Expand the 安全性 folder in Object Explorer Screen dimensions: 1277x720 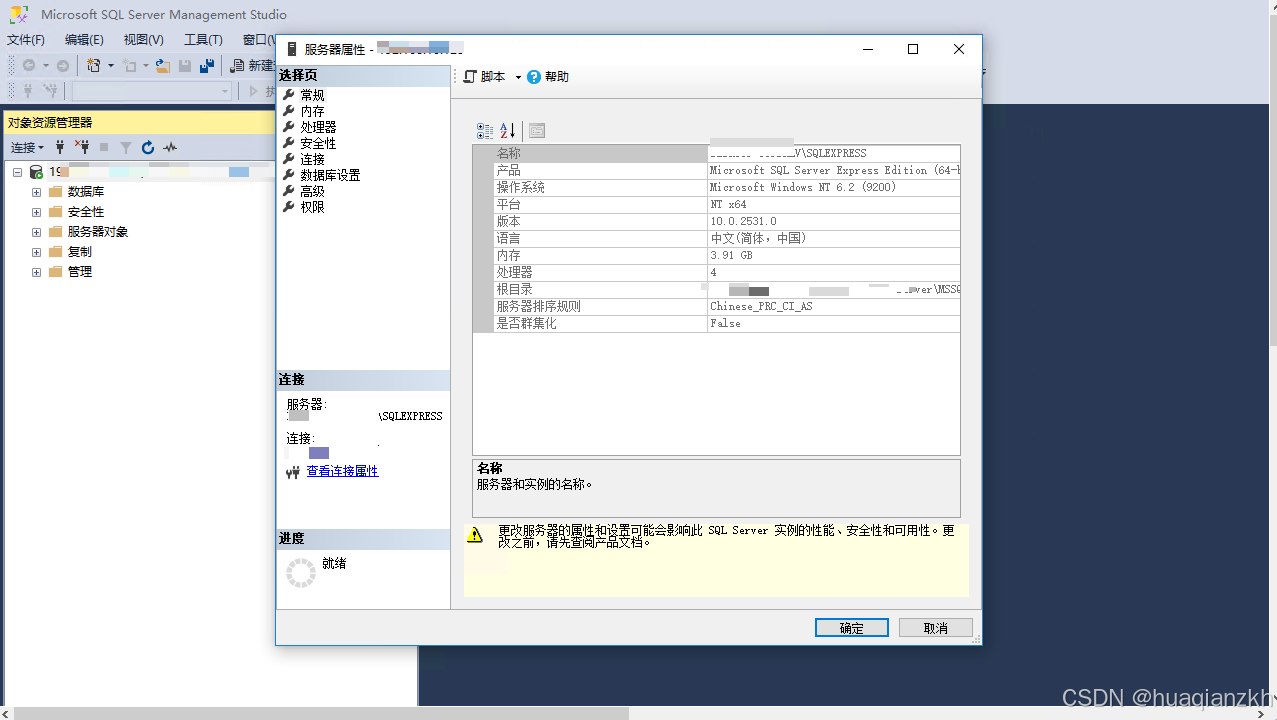[x=37, y=212]
